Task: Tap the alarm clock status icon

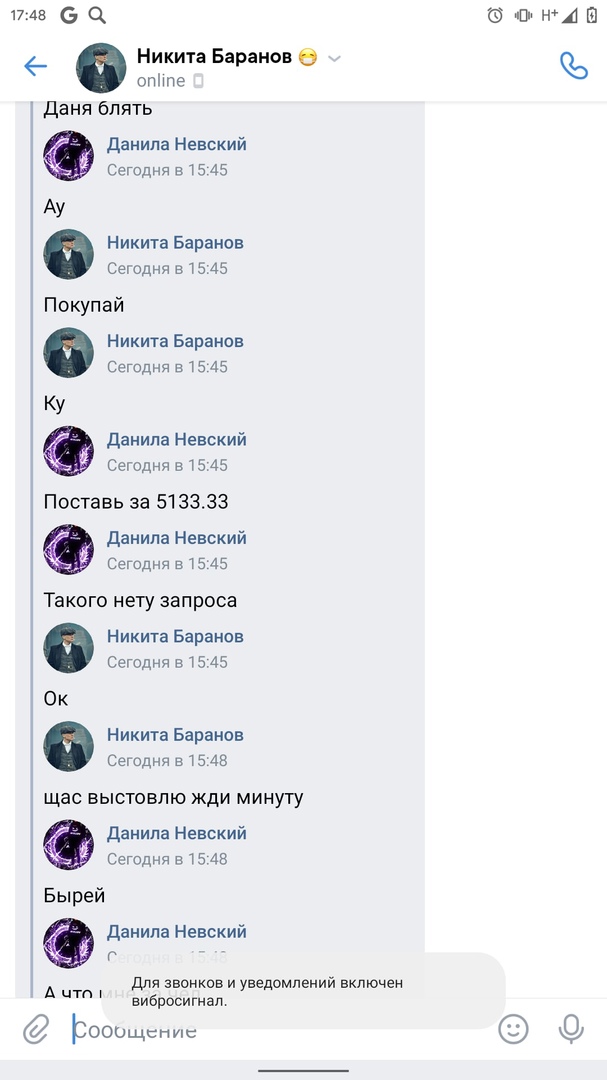Action: click(x=495, y=15)
